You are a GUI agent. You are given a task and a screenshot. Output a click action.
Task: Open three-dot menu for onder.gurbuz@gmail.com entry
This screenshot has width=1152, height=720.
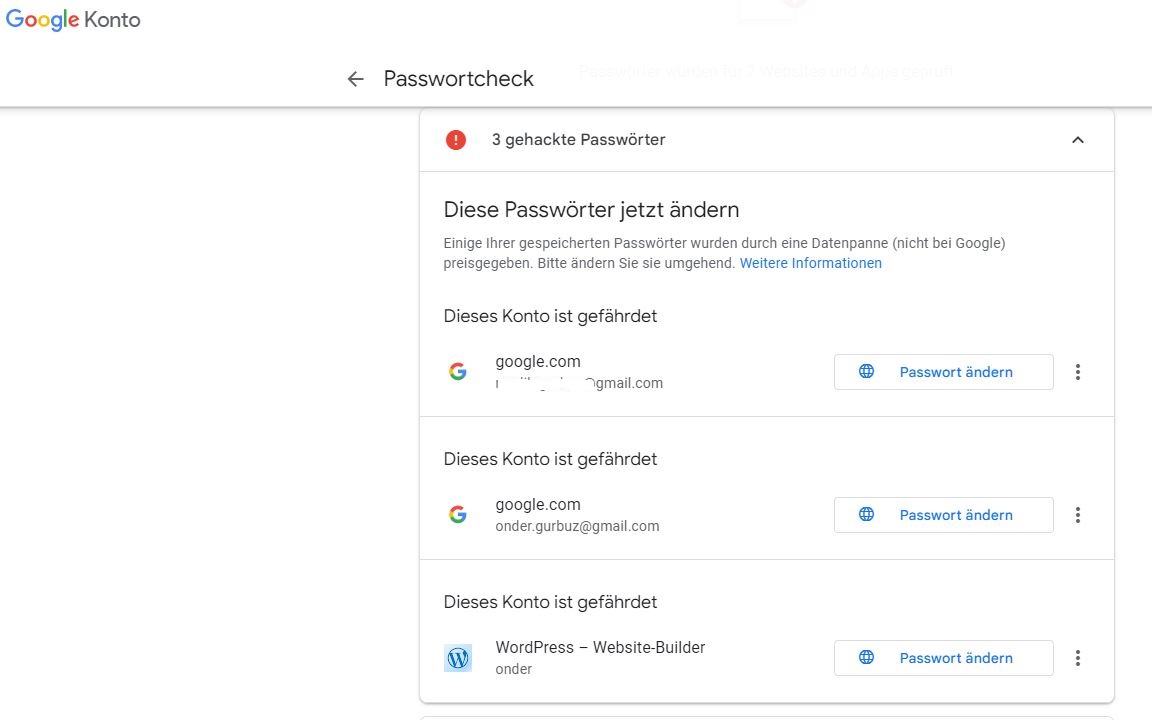tap(1078, 515)
